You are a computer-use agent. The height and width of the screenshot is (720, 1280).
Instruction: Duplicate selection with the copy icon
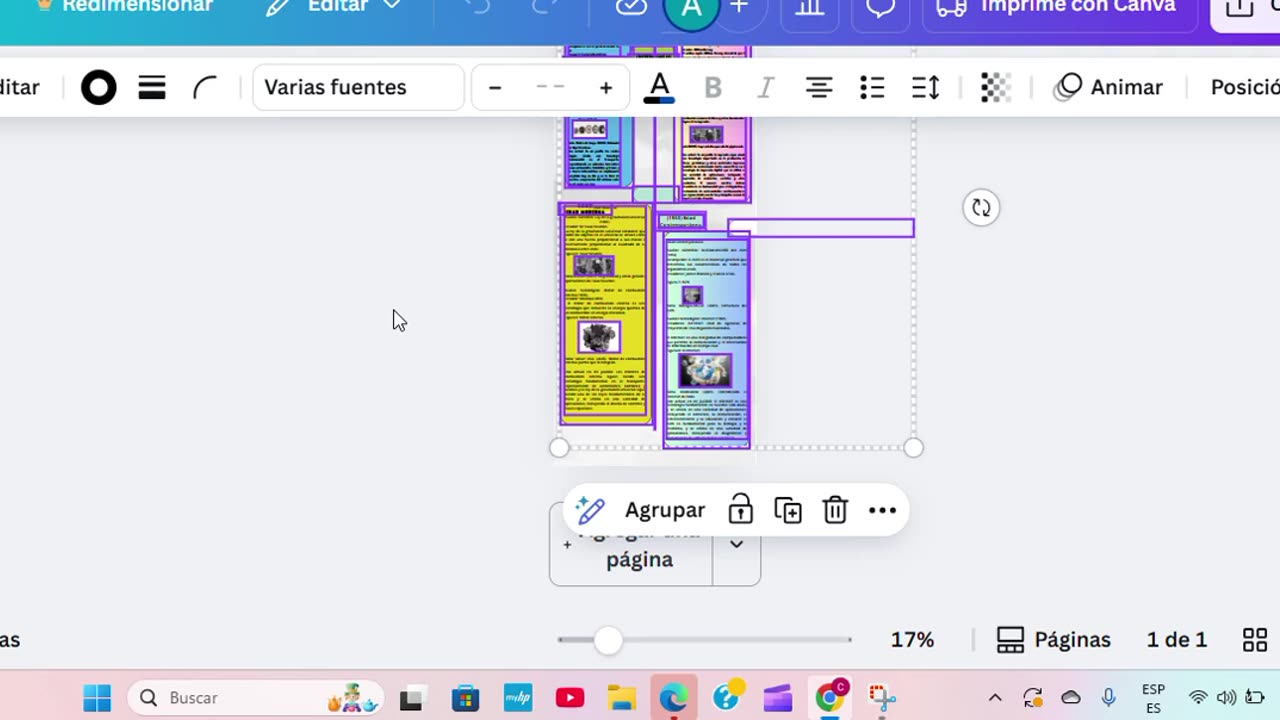(x=788, y=510)
